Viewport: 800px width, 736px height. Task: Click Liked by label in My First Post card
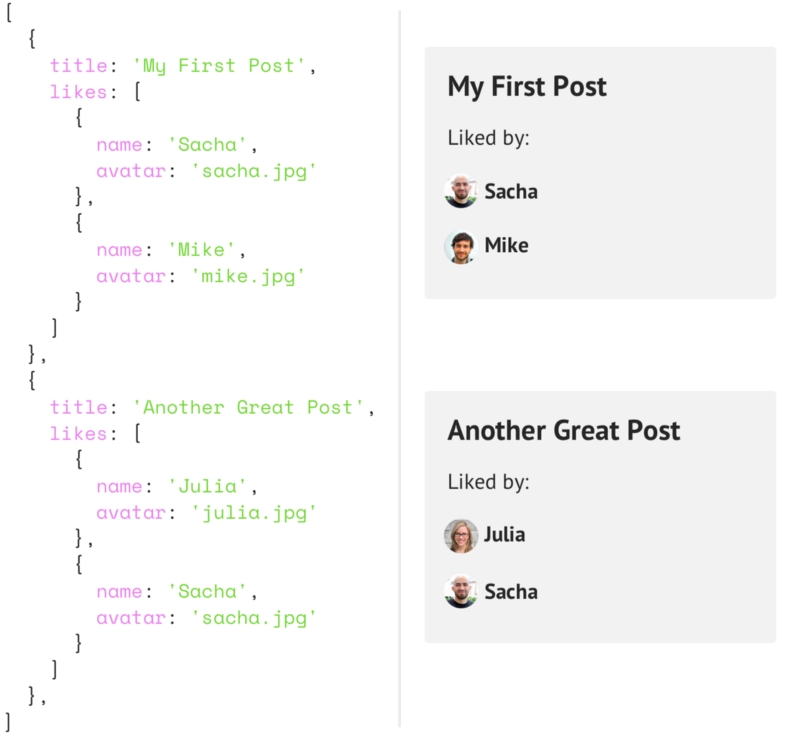point(488,138)
